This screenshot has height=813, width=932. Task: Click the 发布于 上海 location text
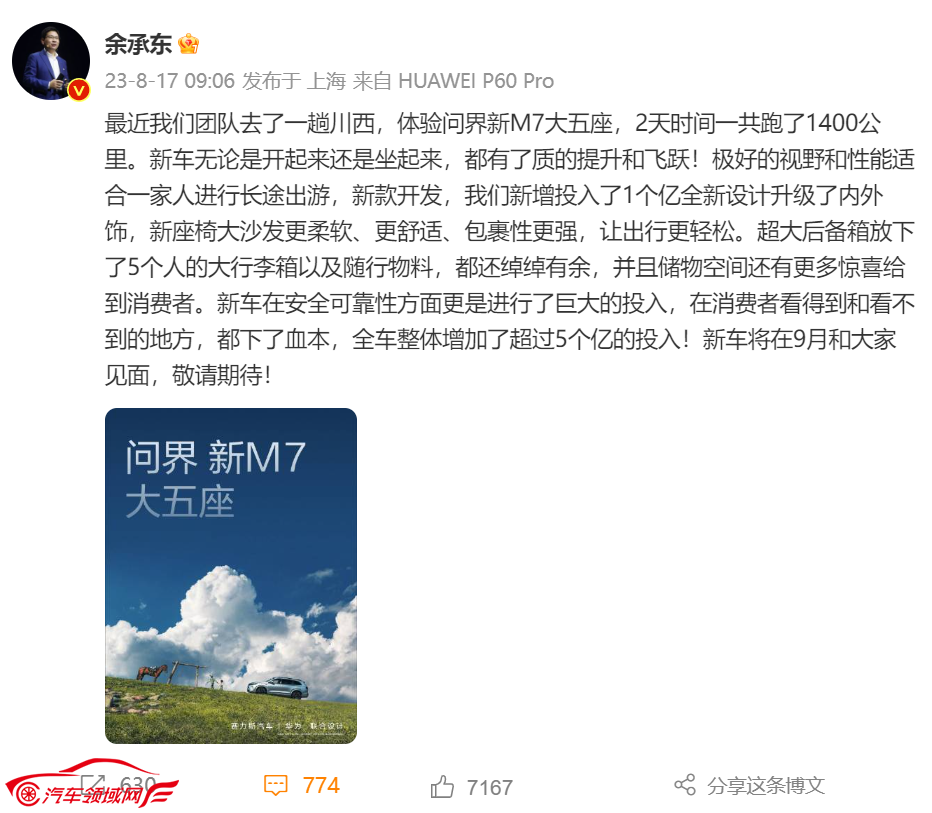pos(294,81)
